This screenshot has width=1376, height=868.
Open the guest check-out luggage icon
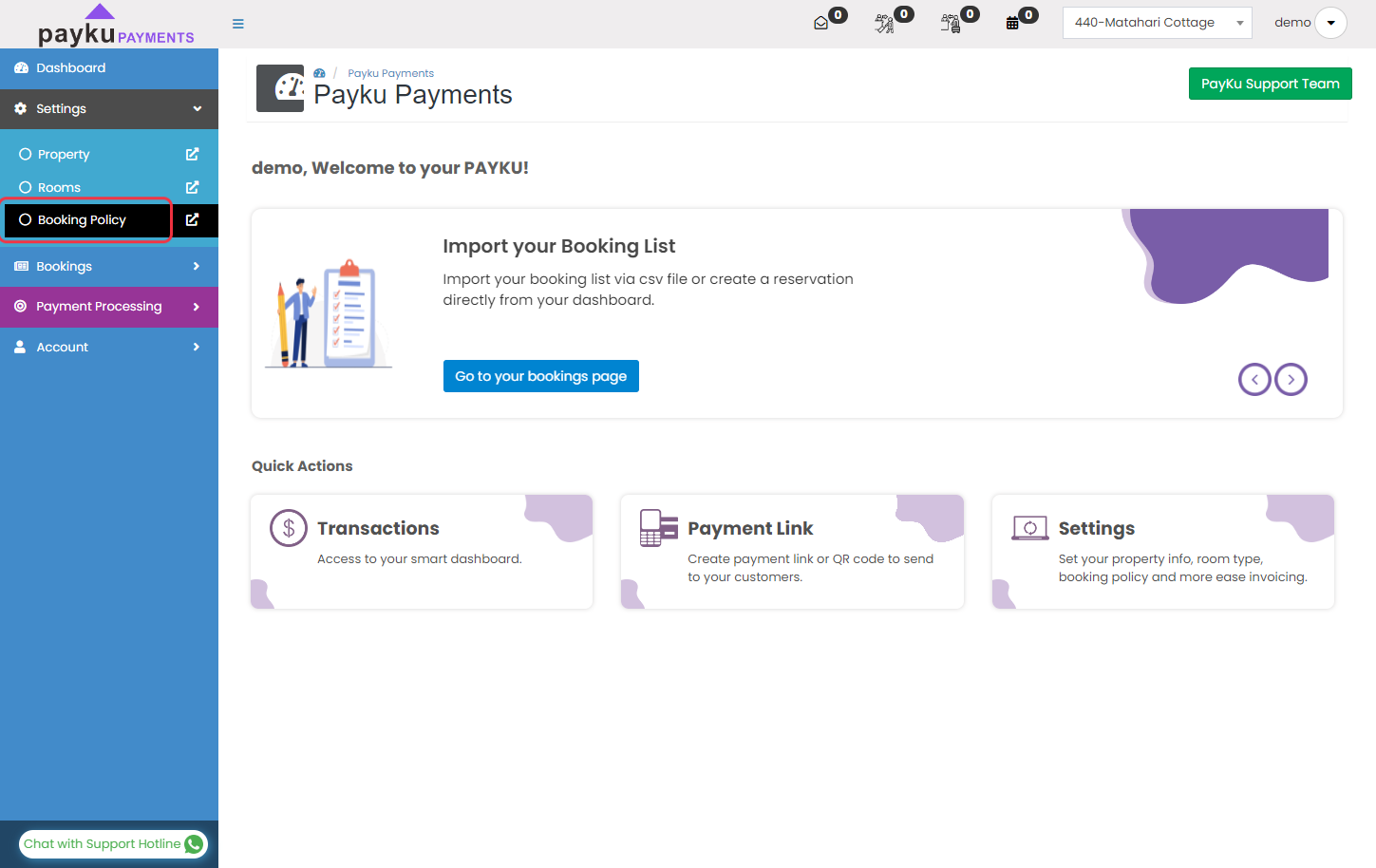(950, 24)
